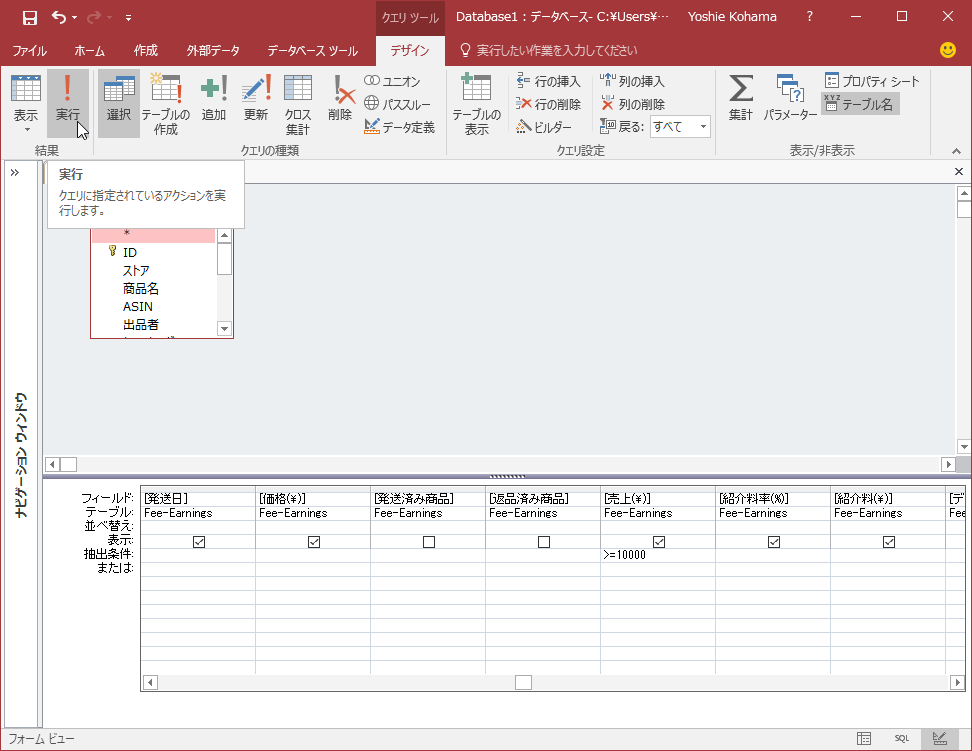The width and height of the screenshot is (972, 751).
Task: Click the 表示 view icon
Action: (26, 90)
